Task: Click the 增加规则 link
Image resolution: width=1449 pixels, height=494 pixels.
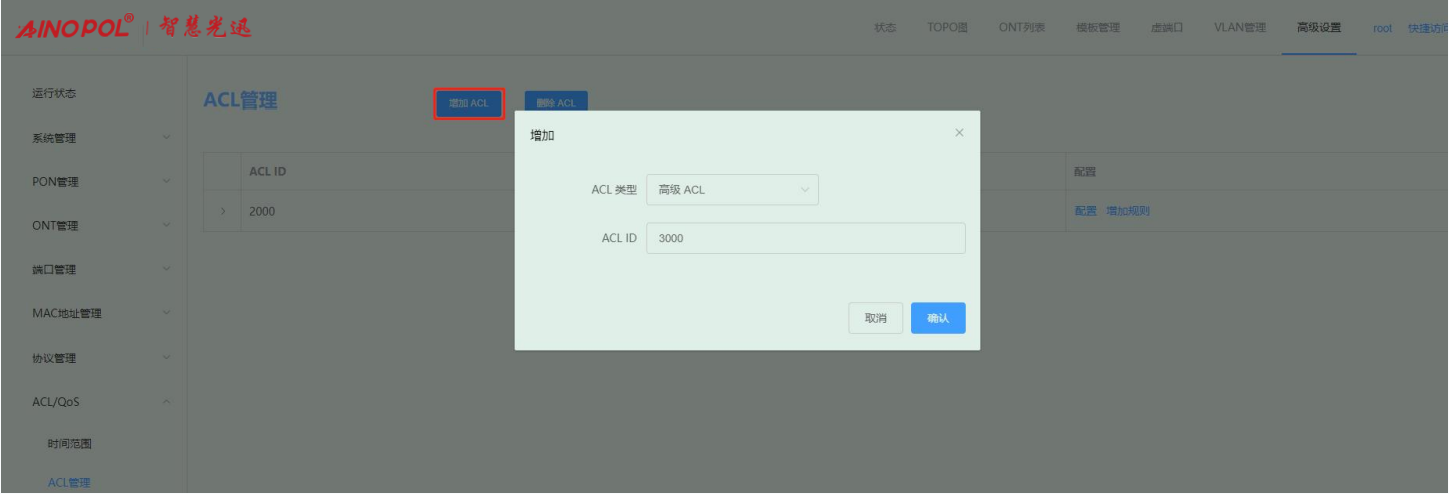Action: click(x=1127, y=211)
